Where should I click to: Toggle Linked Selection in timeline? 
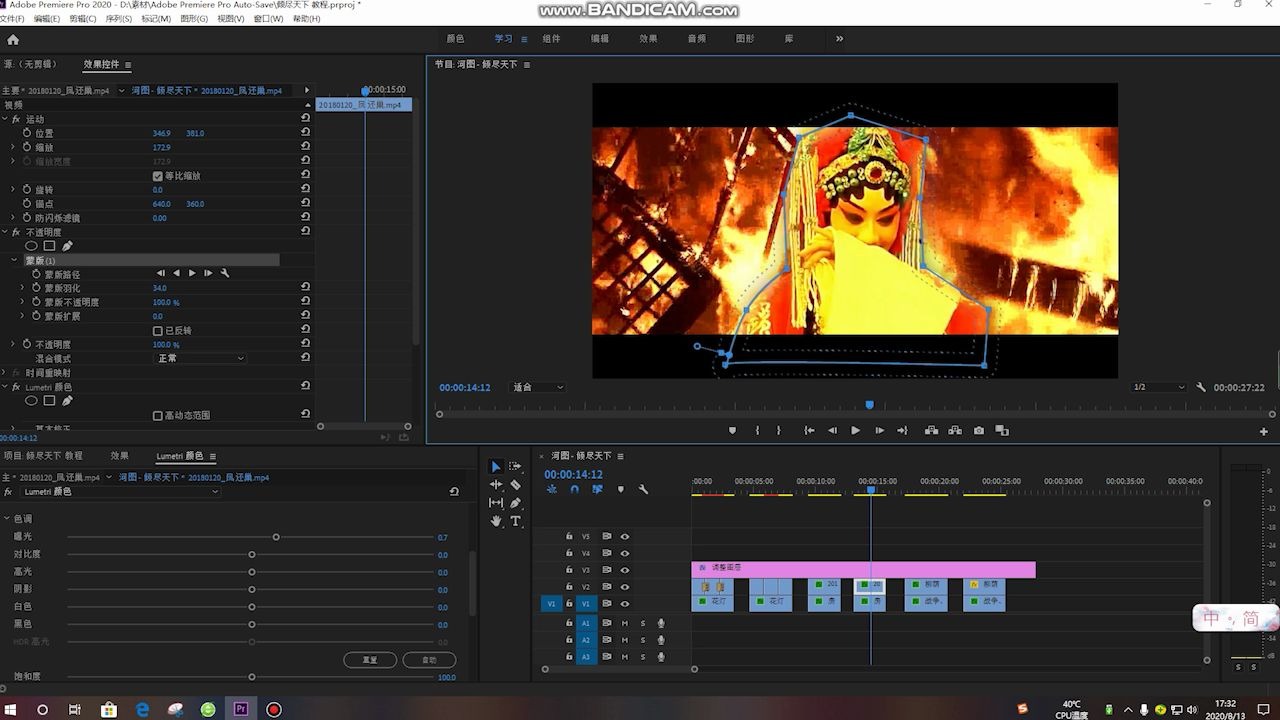[597, 489]
